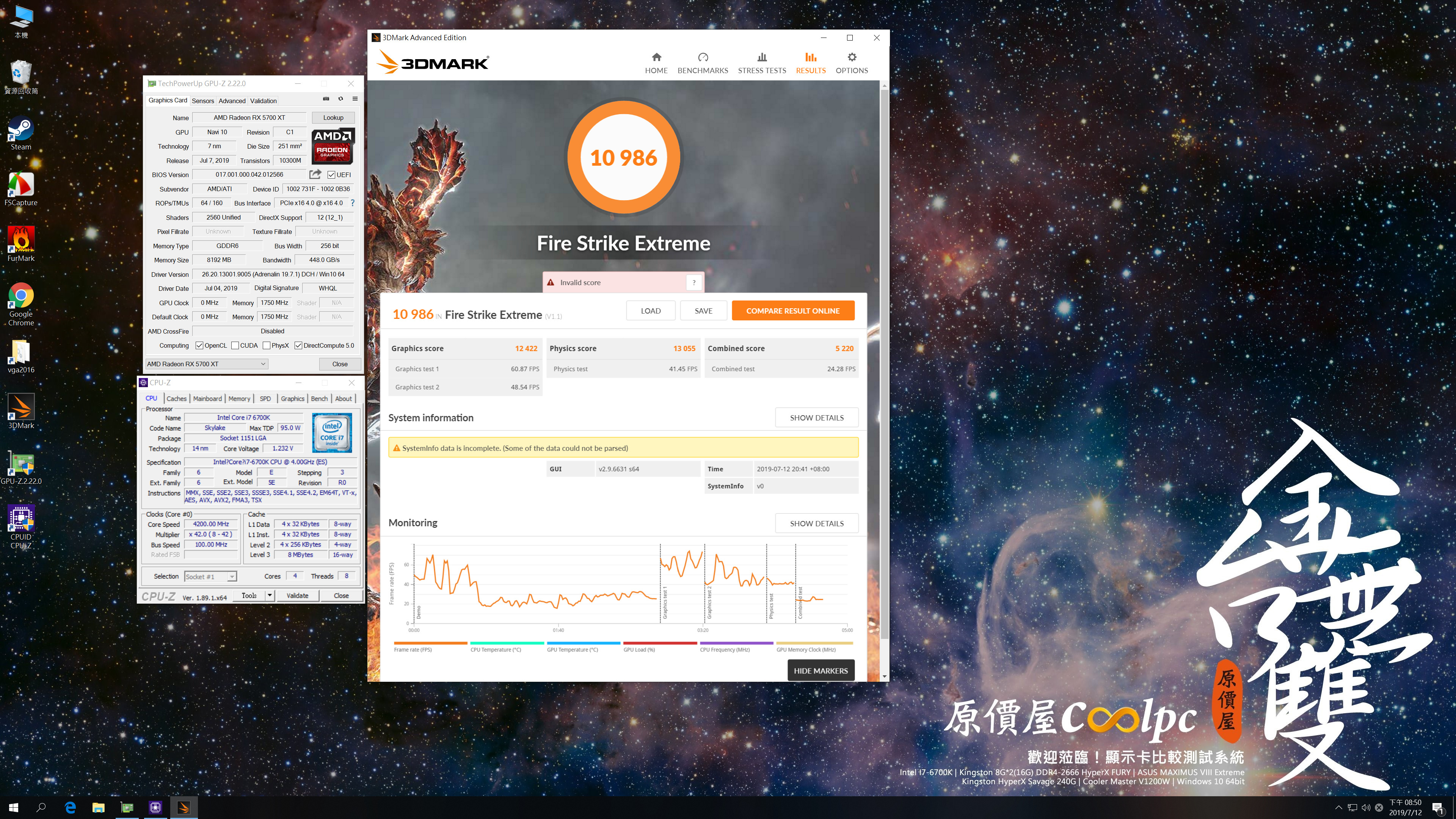Viewport: 1456px width, 819px height.
Task: Open the STRESS TESTS icon in 3DMark
Action: coord(762,57)
